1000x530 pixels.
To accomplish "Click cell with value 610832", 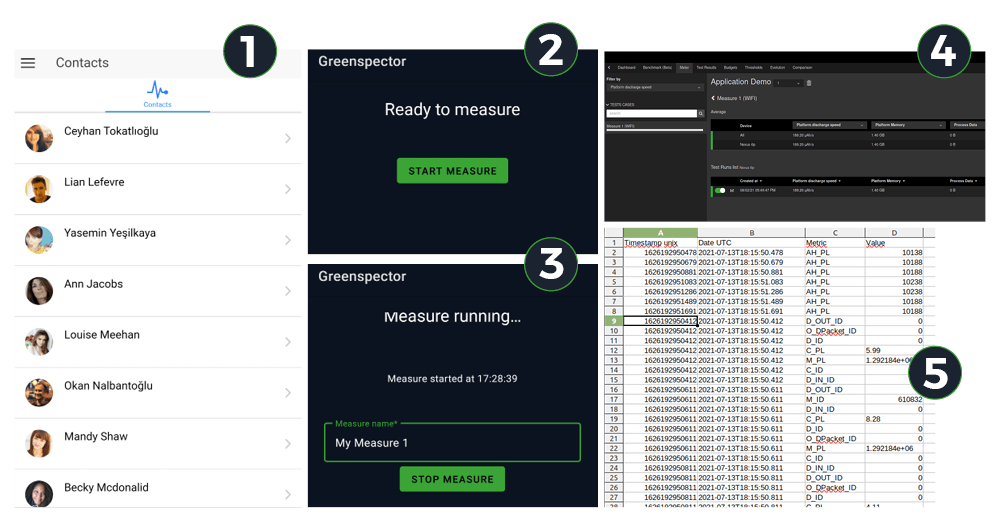I will pos(894,399).
